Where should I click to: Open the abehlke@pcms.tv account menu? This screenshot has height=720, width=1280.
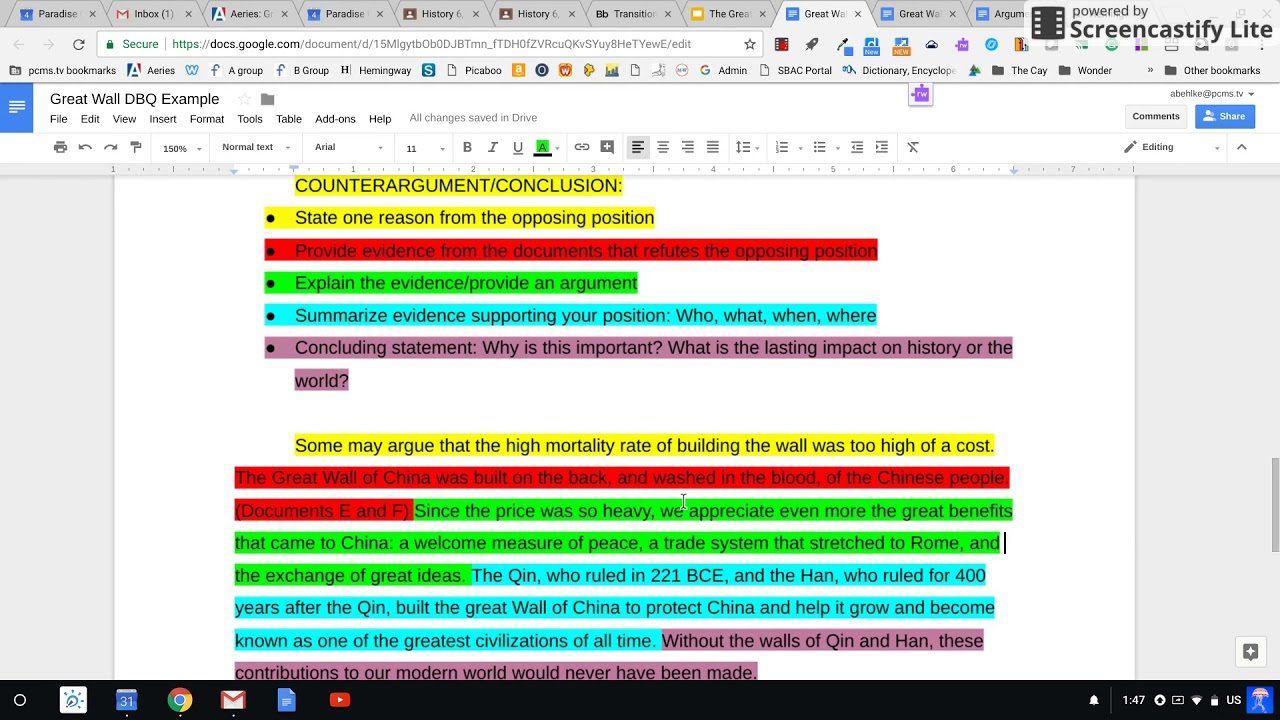click(x=1212, y=93)
